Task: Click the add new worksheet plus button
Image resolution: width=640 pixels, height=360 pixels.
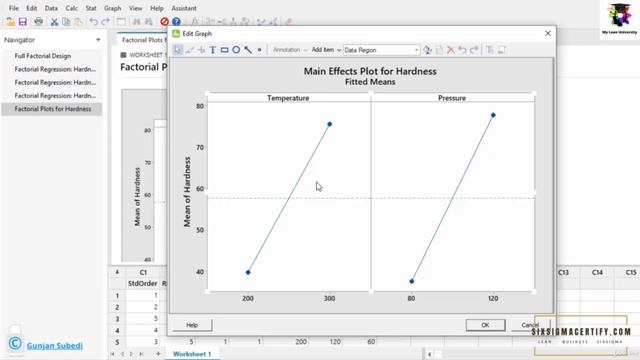Action: pyautogui.click(x=158, y=354)
